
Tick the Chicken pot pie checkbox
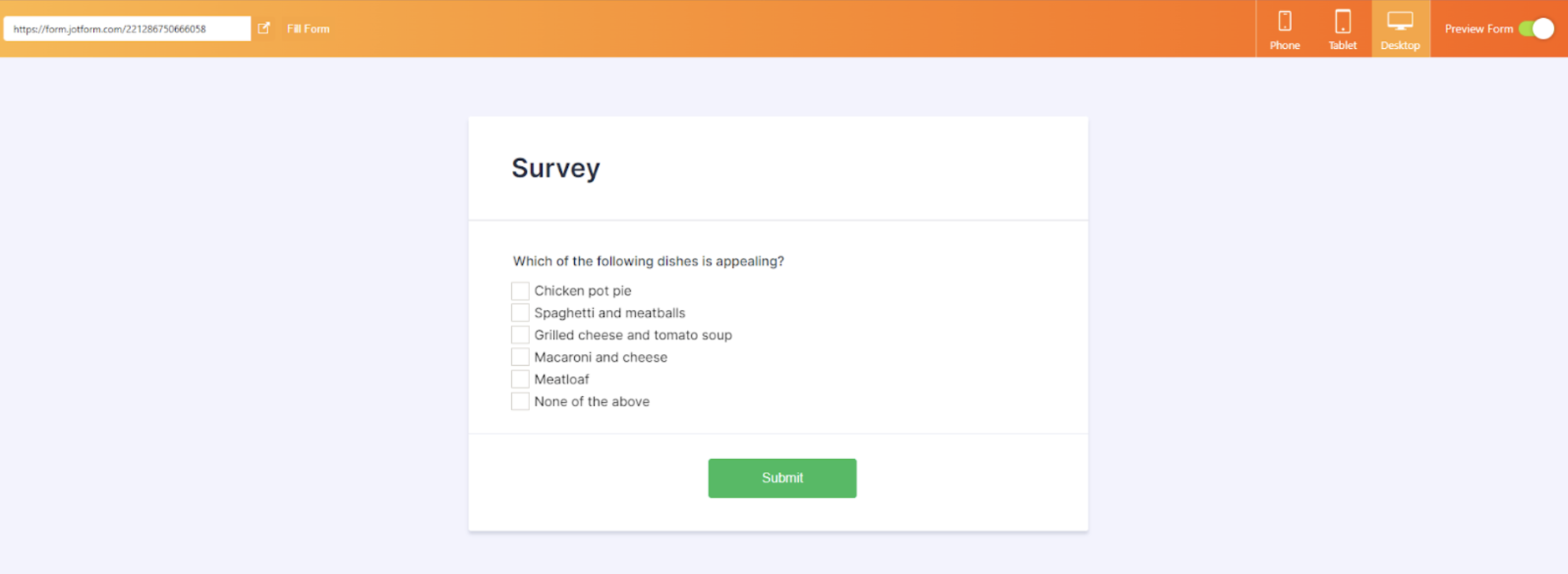pos(520,291)
